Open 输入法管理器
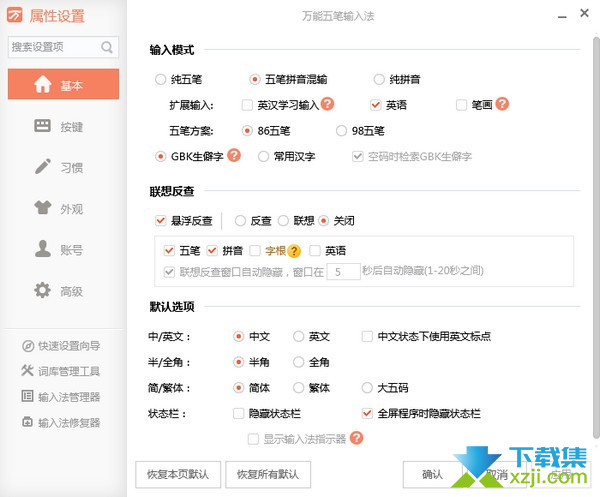This screenshot has width=600, height=497. click(61, 396)
